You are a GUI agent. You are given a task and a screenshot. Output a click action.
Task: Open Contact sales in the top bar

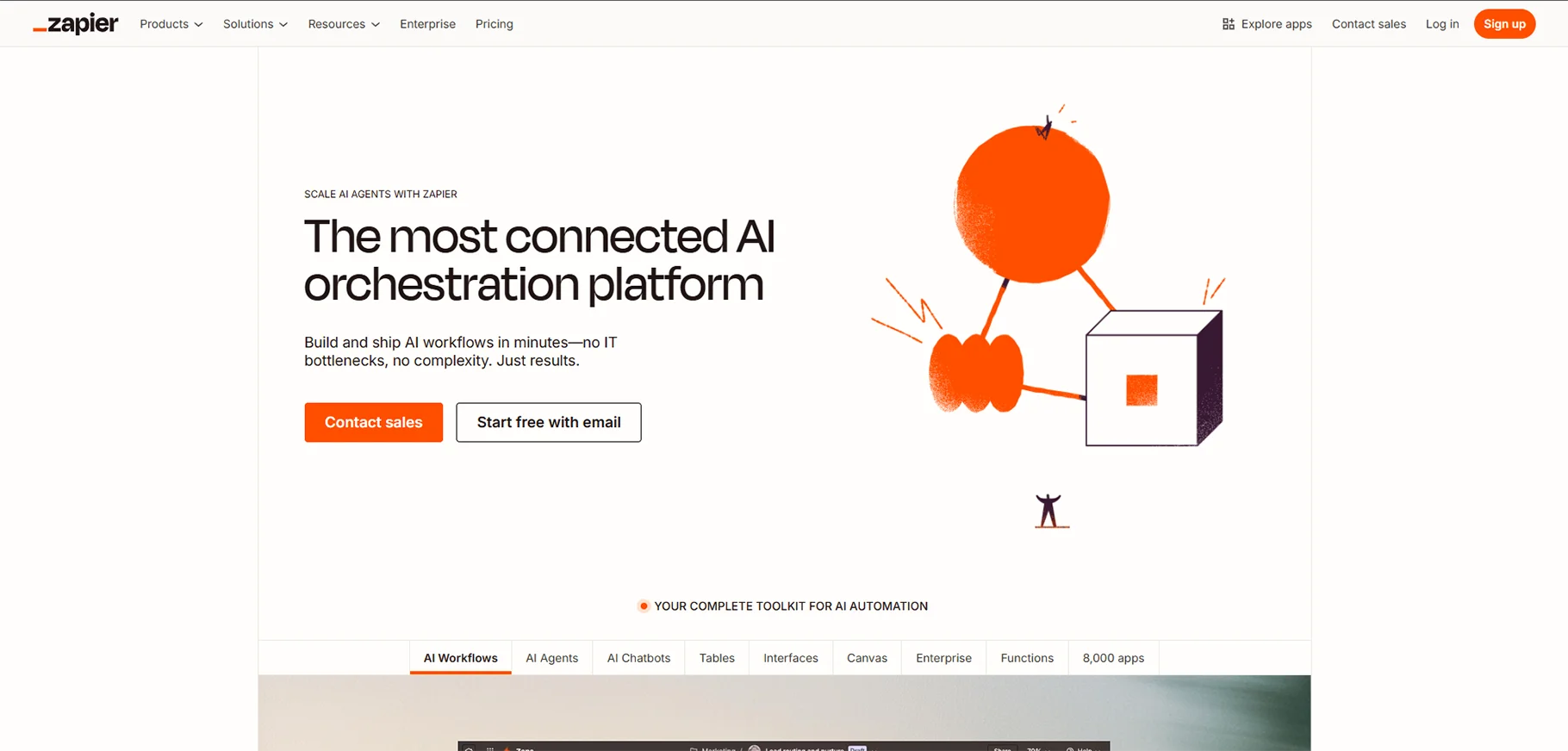pyautogui.click(x=1369, y=24)
